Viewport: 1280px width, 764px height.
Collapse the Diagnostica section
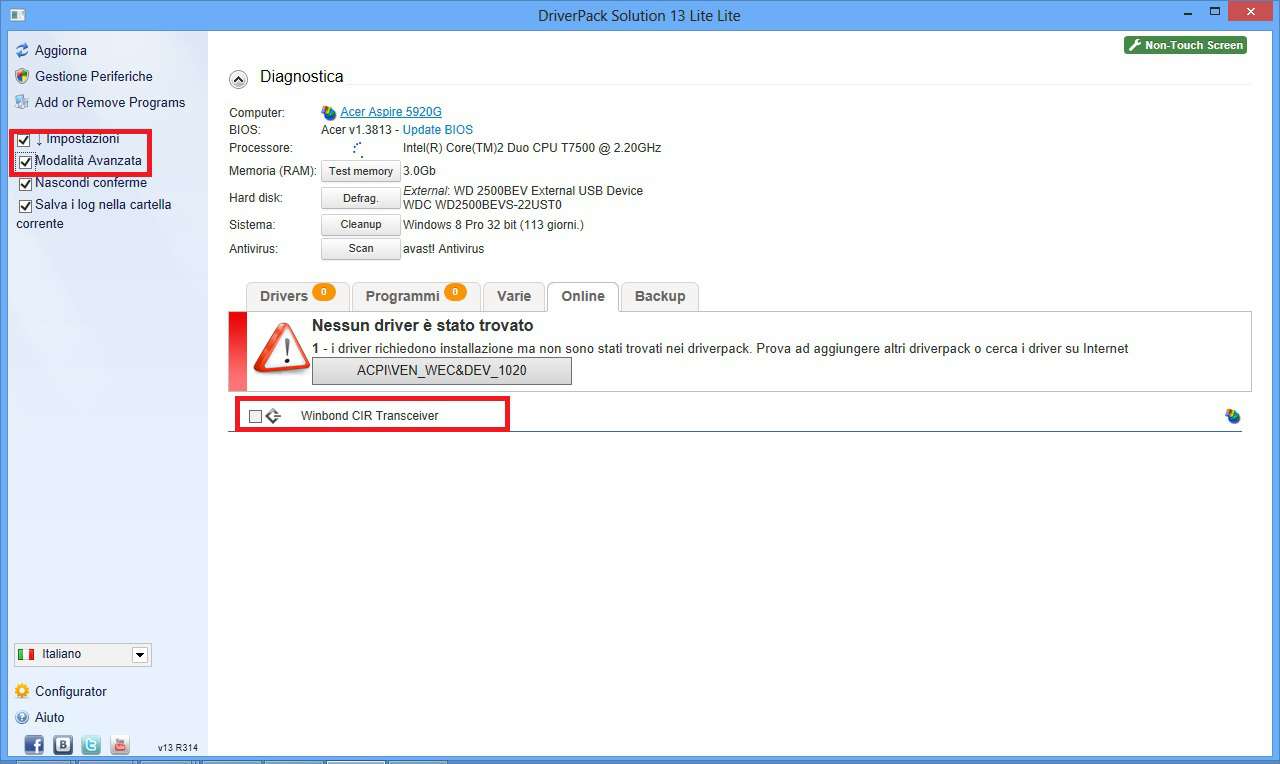tap(238, 79)
